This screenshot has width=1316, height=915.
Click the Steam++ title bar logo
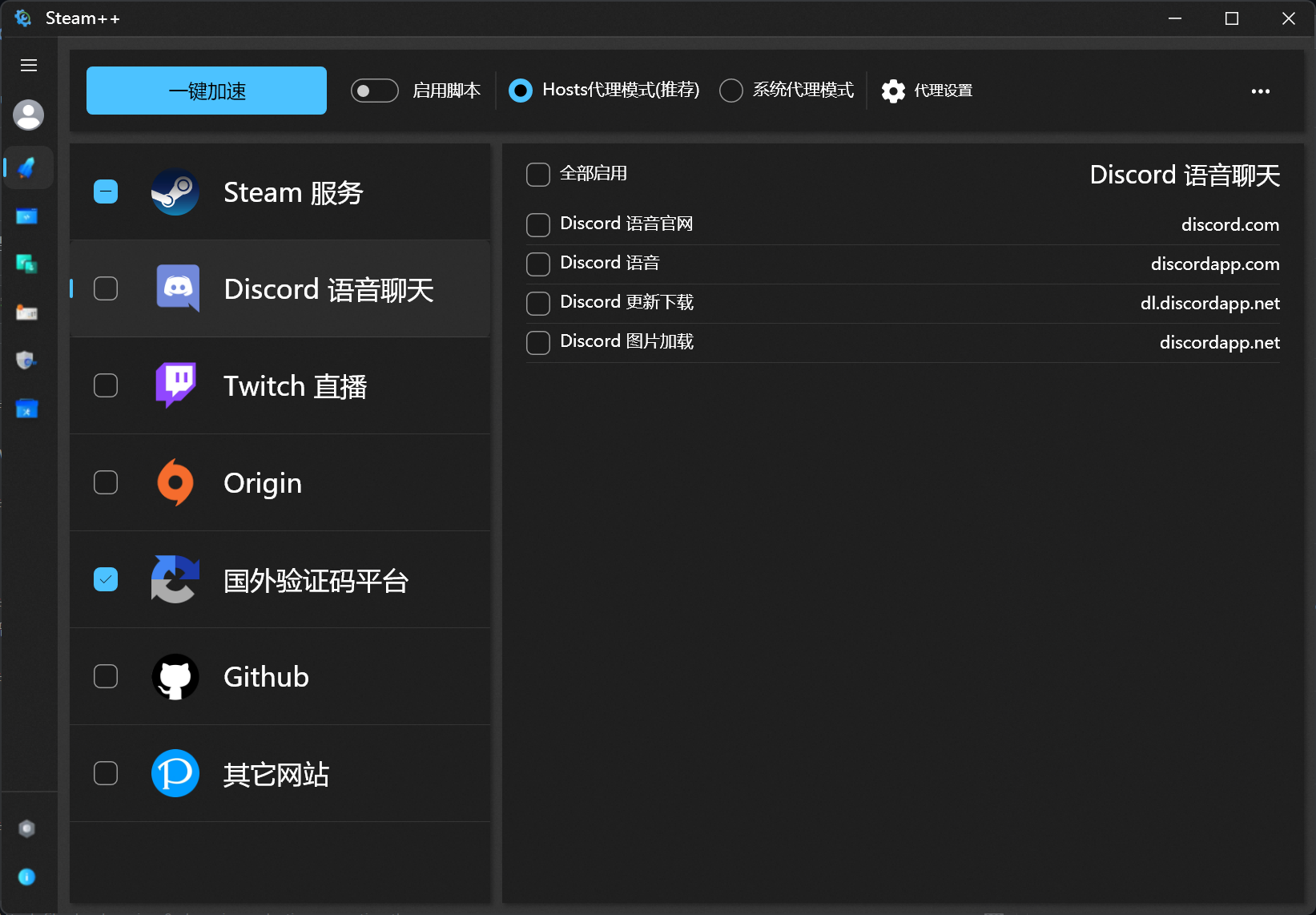pyautogui.click(x=23, y=18)
